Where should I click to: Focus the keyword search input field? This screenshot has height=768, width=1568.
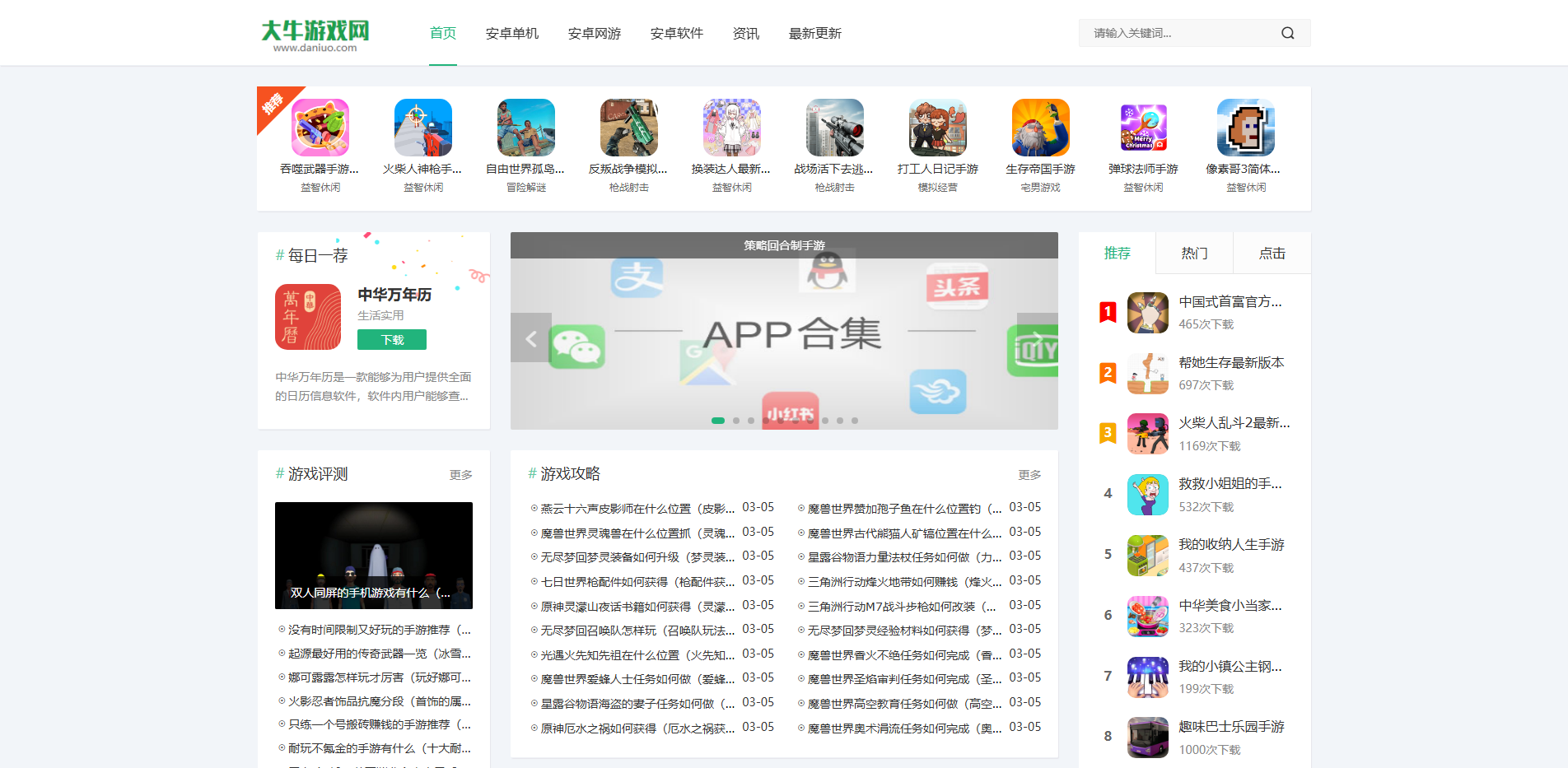click(1178, 33)
